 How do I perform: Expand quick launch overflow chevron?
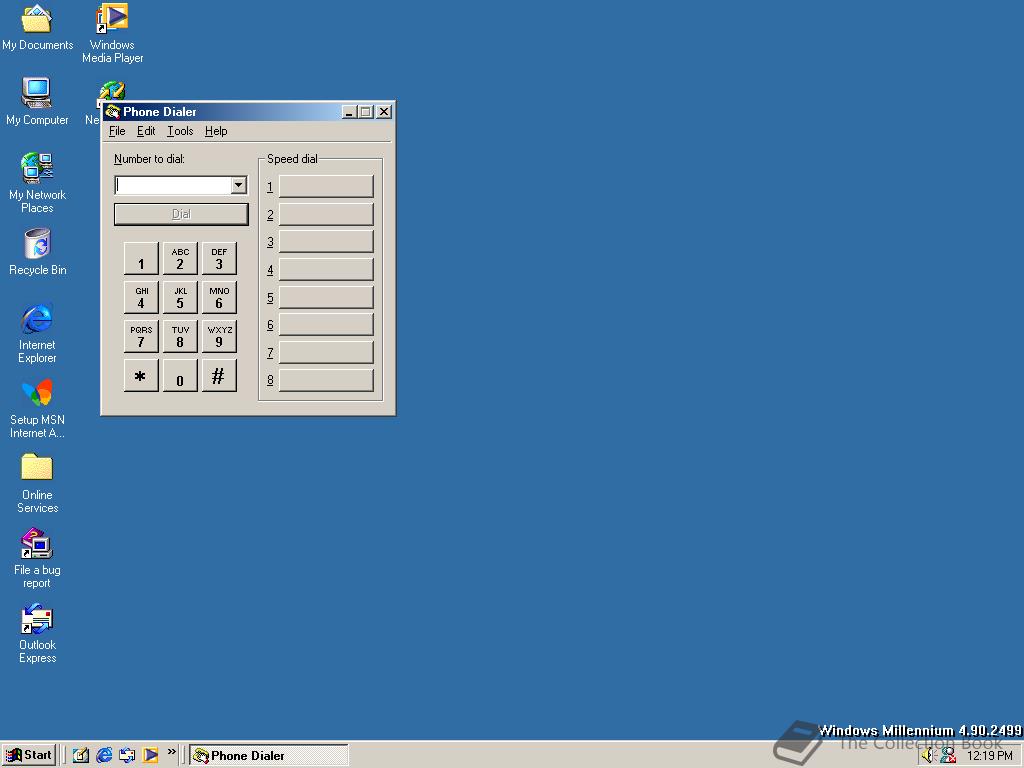tap(171, 752)
